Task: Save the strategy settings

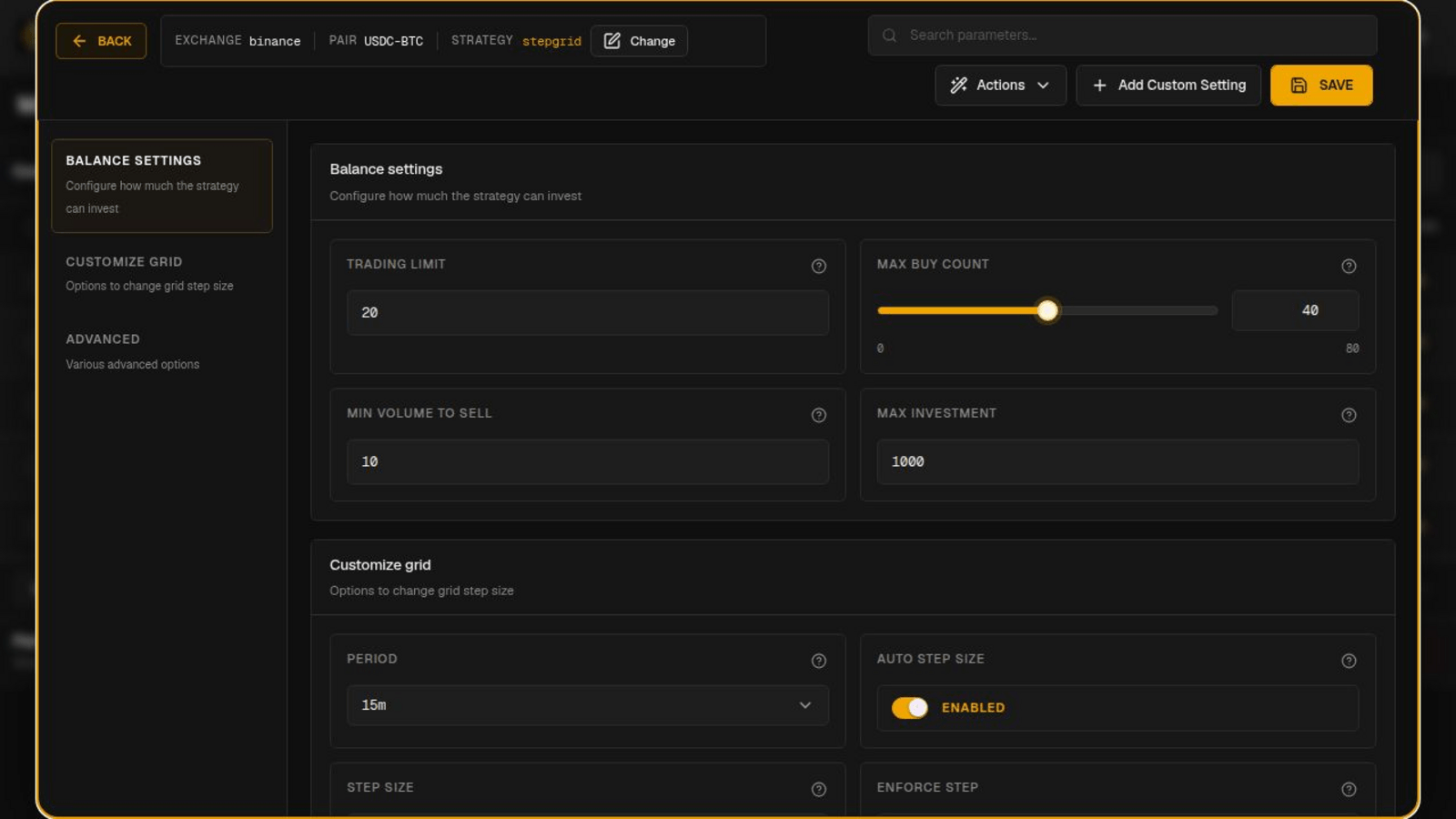Action: click(1321, 86)
